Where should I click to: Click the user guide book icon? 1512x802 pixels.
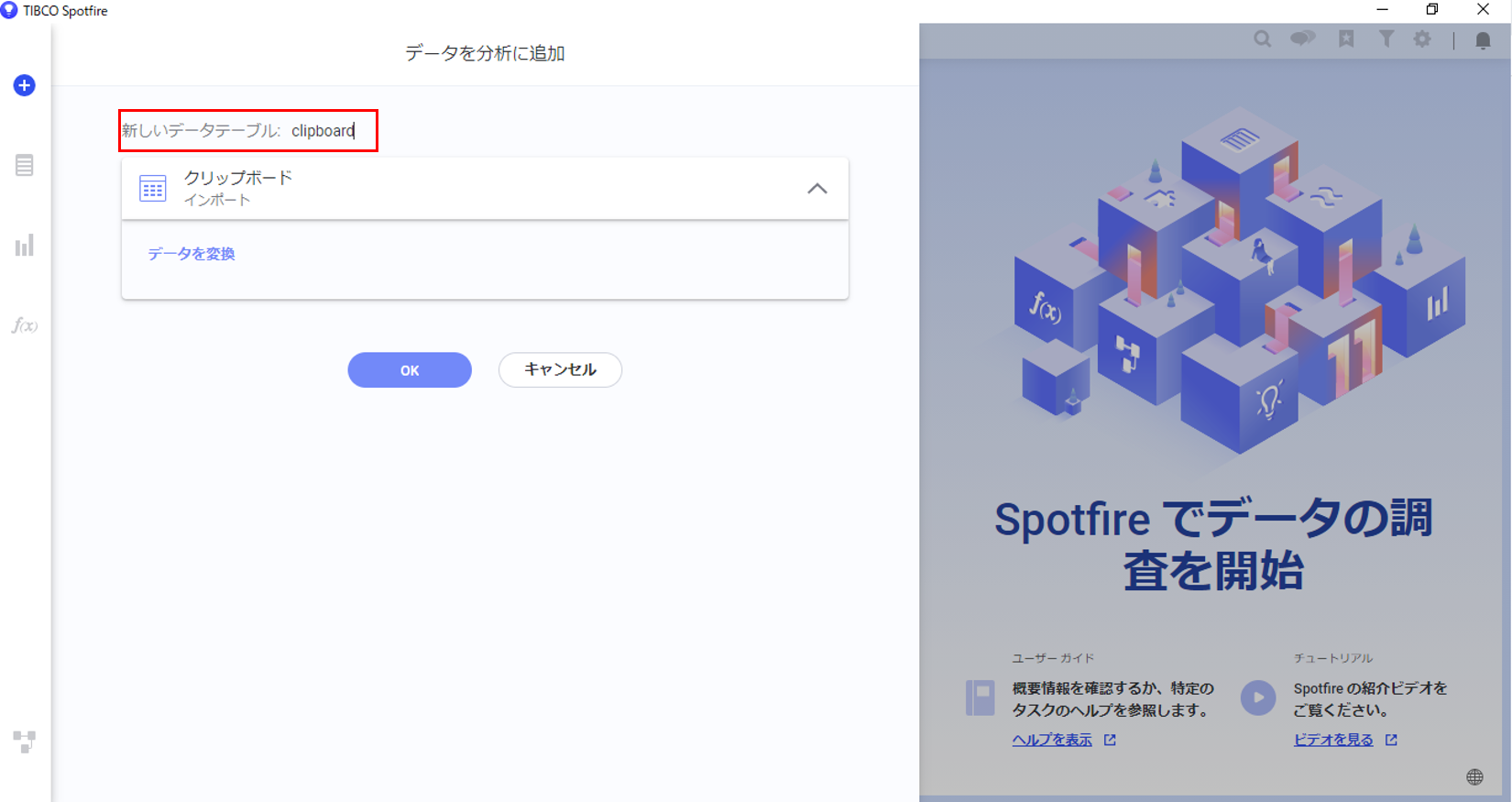pos(981,698)
